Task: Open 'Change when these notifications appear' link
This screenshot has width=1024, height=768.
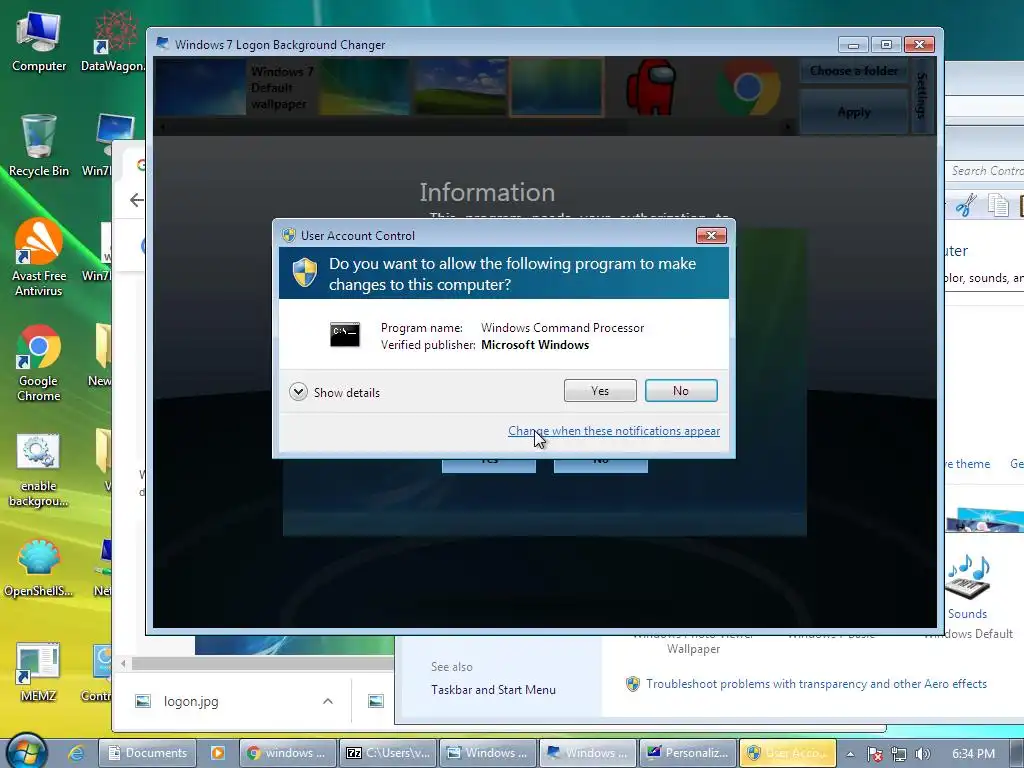Action: [x=614, y=431]
